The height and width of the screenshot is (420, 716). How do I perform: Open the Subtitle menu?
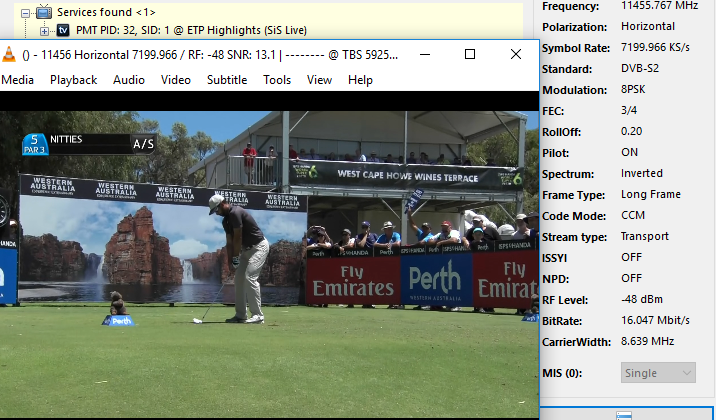coord(227,80)
